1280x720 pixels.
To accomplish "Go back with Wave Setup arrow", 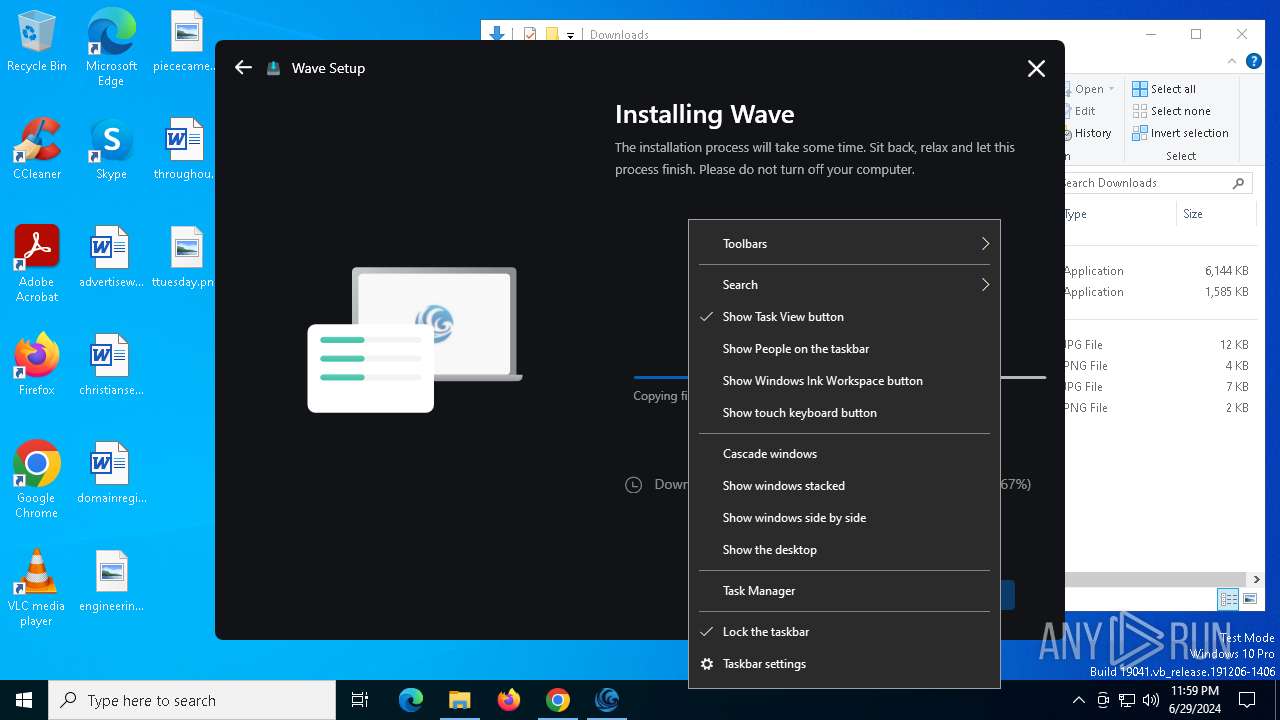I will tap(243, 68).
